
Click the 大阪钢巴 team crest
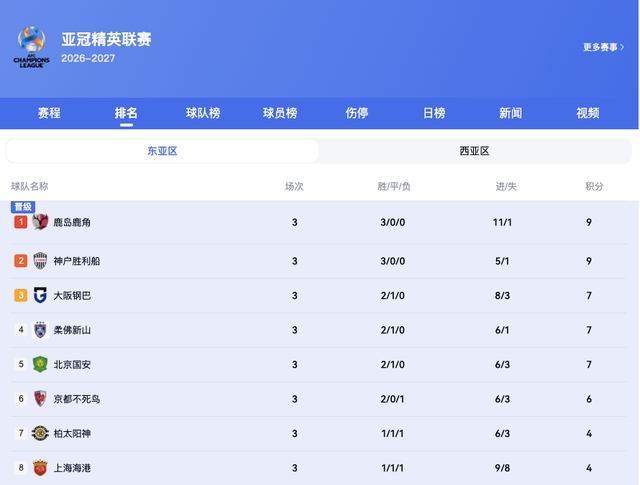click(40, 295)
